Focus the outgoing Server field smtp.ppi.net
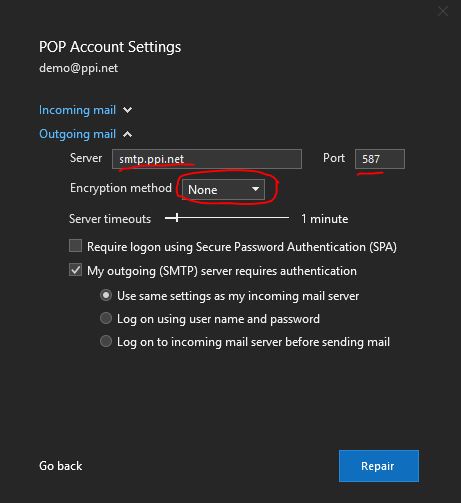 [x=207, y=159]
